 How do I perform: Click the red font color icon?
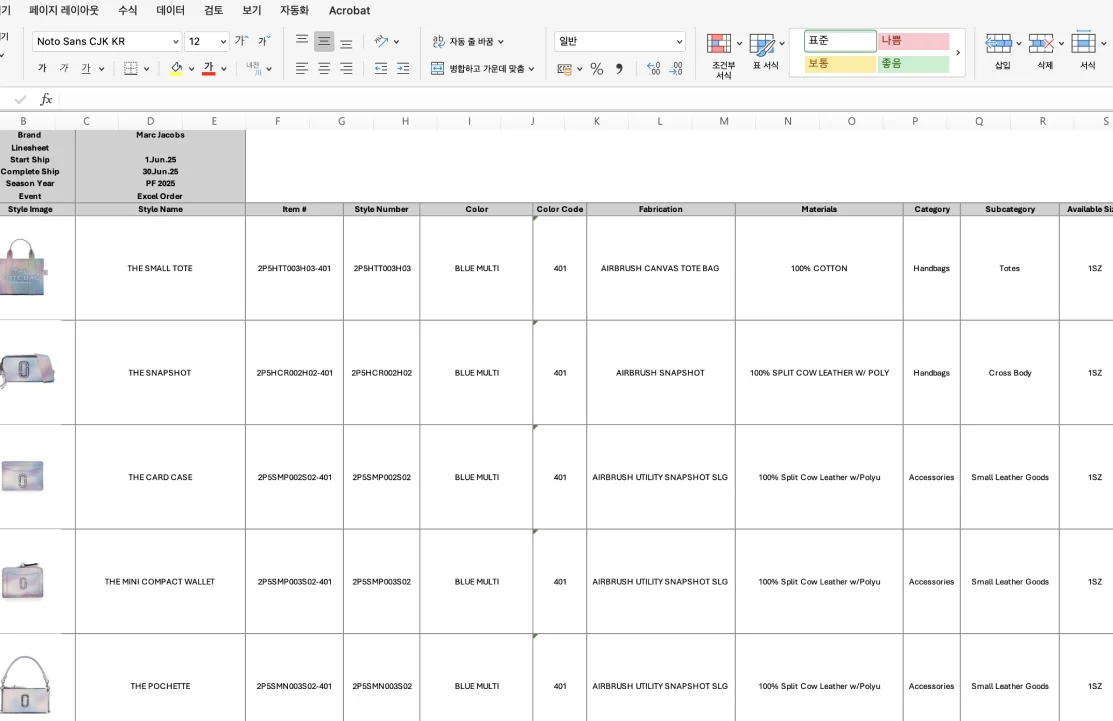click(208, 69)
